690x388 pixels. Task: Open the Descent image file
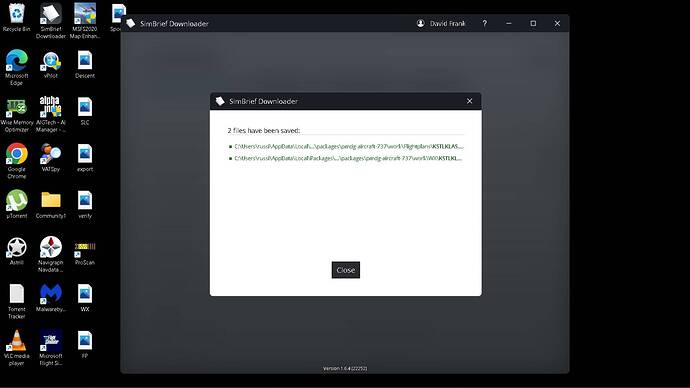(85, 65)
